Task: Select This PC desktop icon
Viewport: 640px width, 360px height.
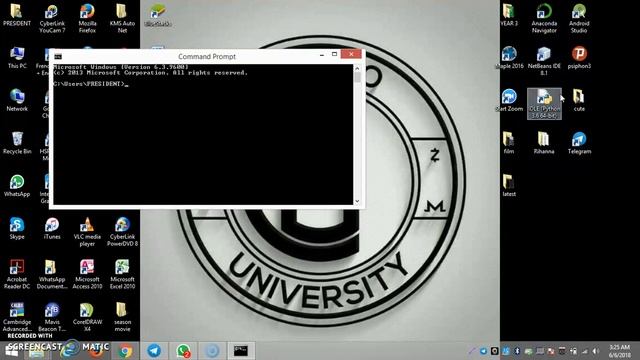Action: [17, 58]
